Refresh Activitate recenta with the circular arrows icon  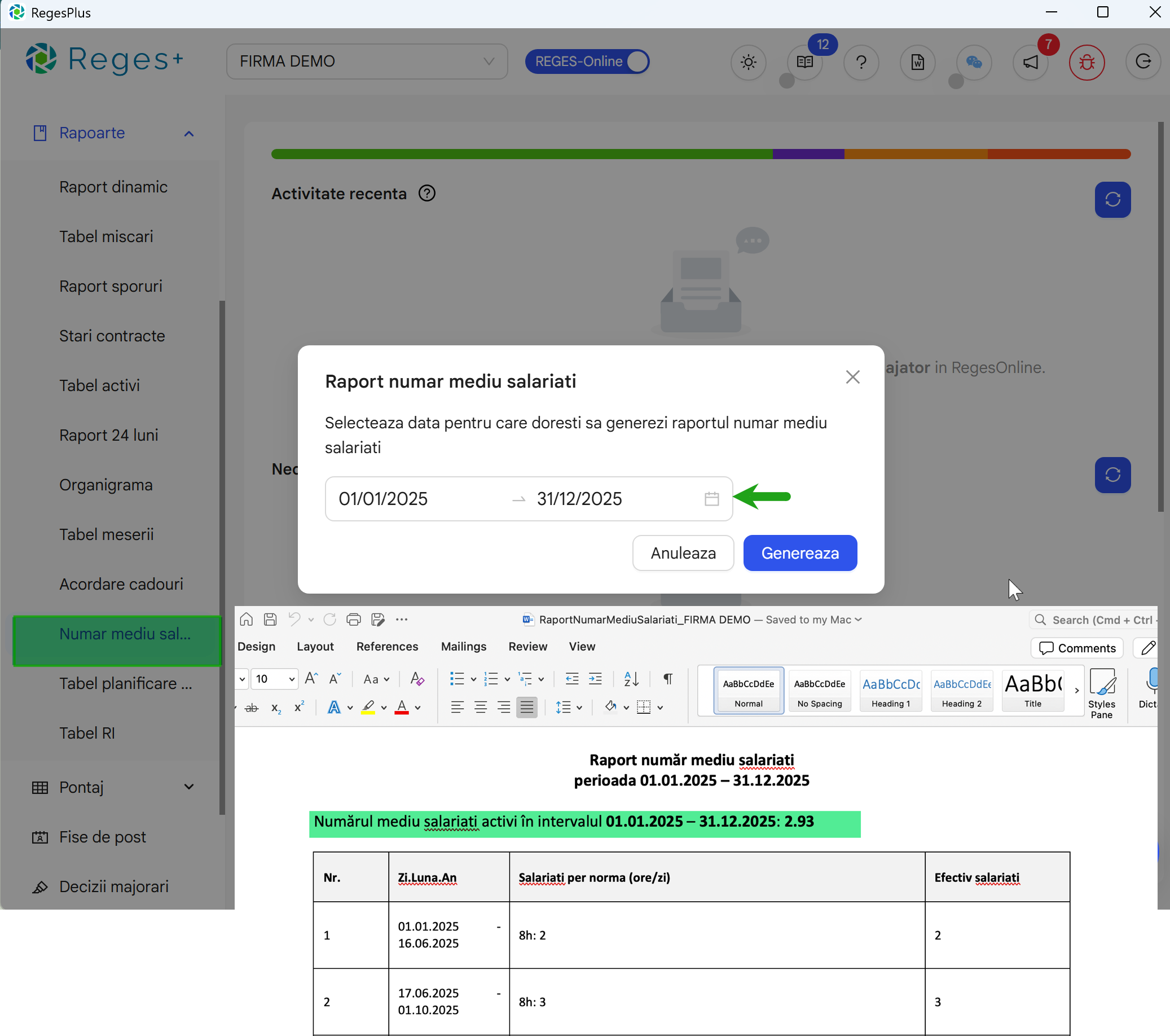1112,200
